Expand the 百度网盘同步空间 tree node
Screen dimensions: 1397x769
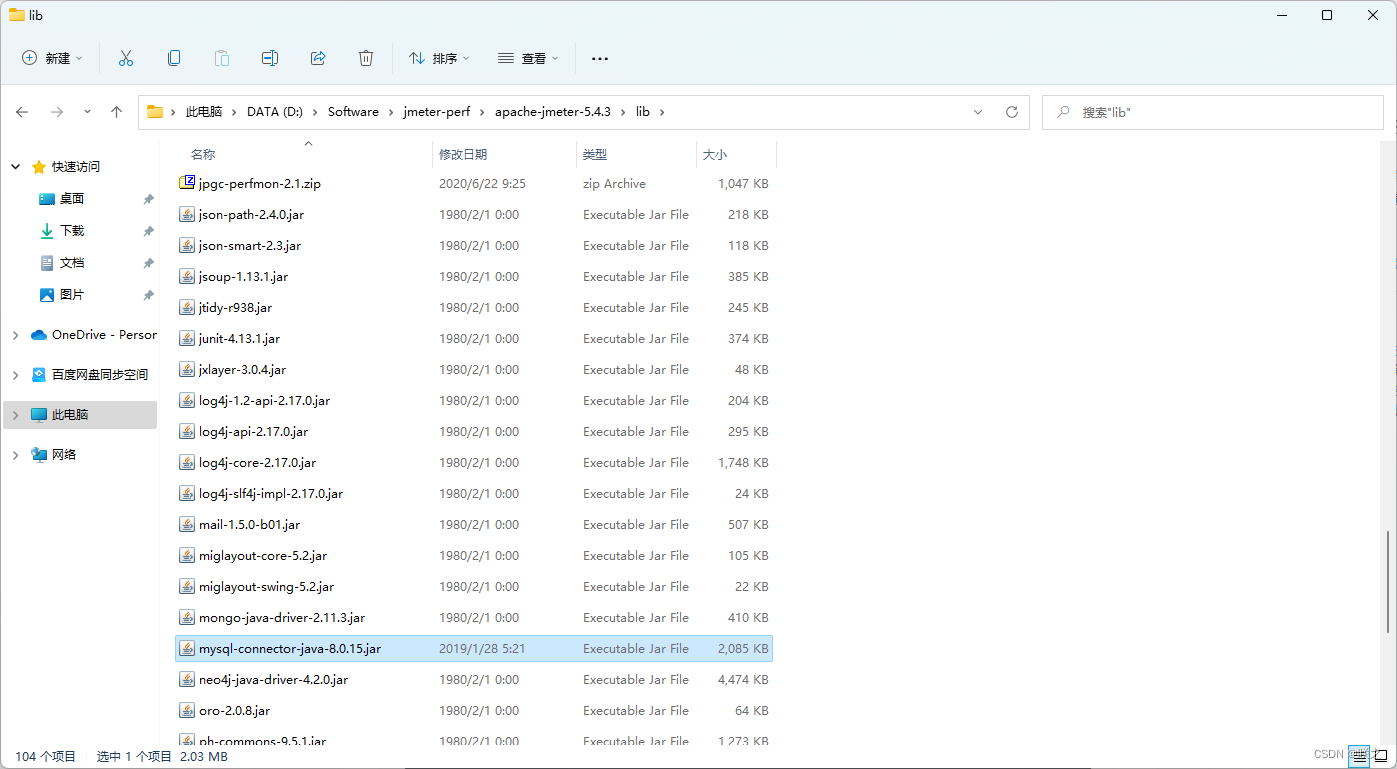[x=16, y=374]
